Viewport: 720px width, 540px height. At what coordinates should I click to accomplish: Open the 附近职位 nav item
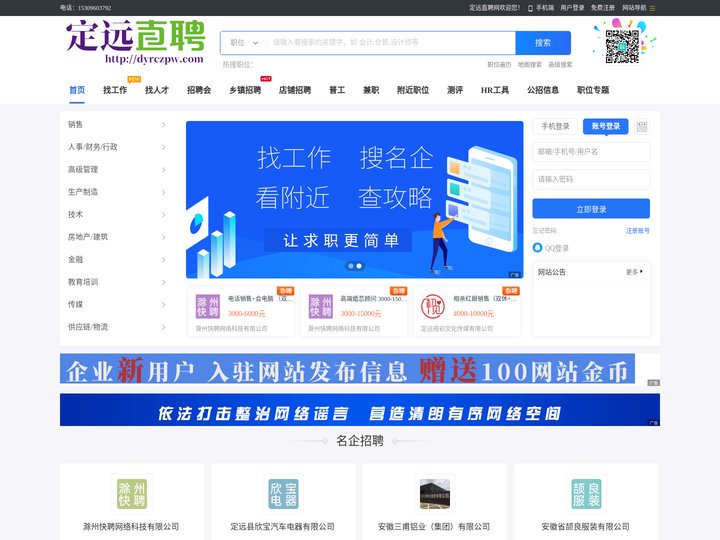(x=413, y=90)
